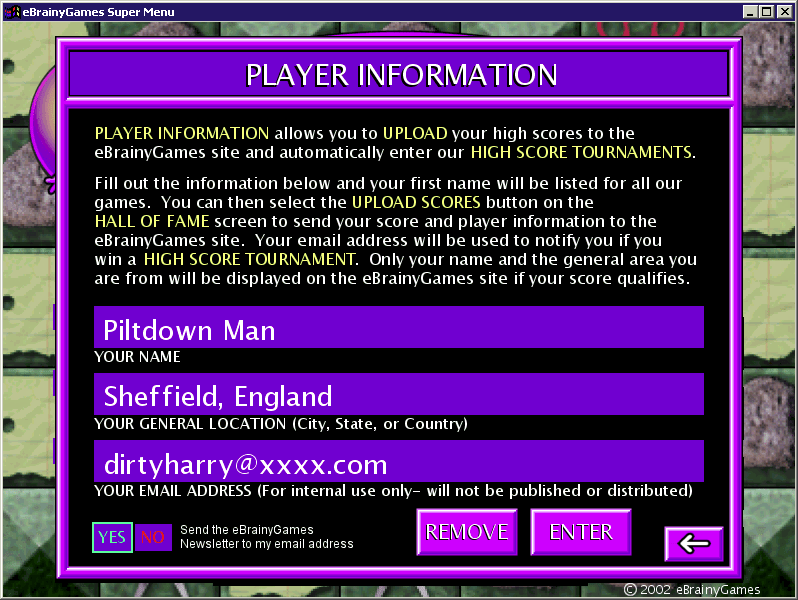Click the 2002 eBrainyGames copyright text

(692, 589)
